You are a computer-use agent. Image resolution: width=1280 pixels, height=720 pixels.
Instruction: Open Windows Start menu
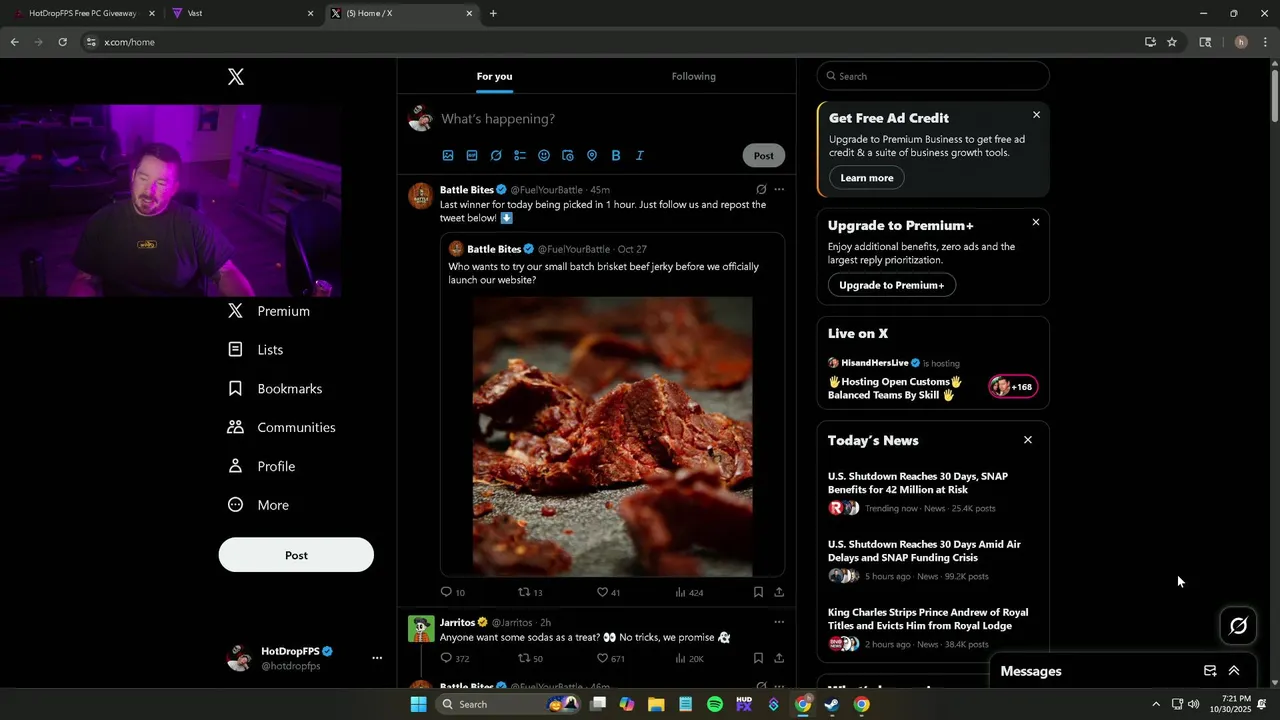point(418,704)
